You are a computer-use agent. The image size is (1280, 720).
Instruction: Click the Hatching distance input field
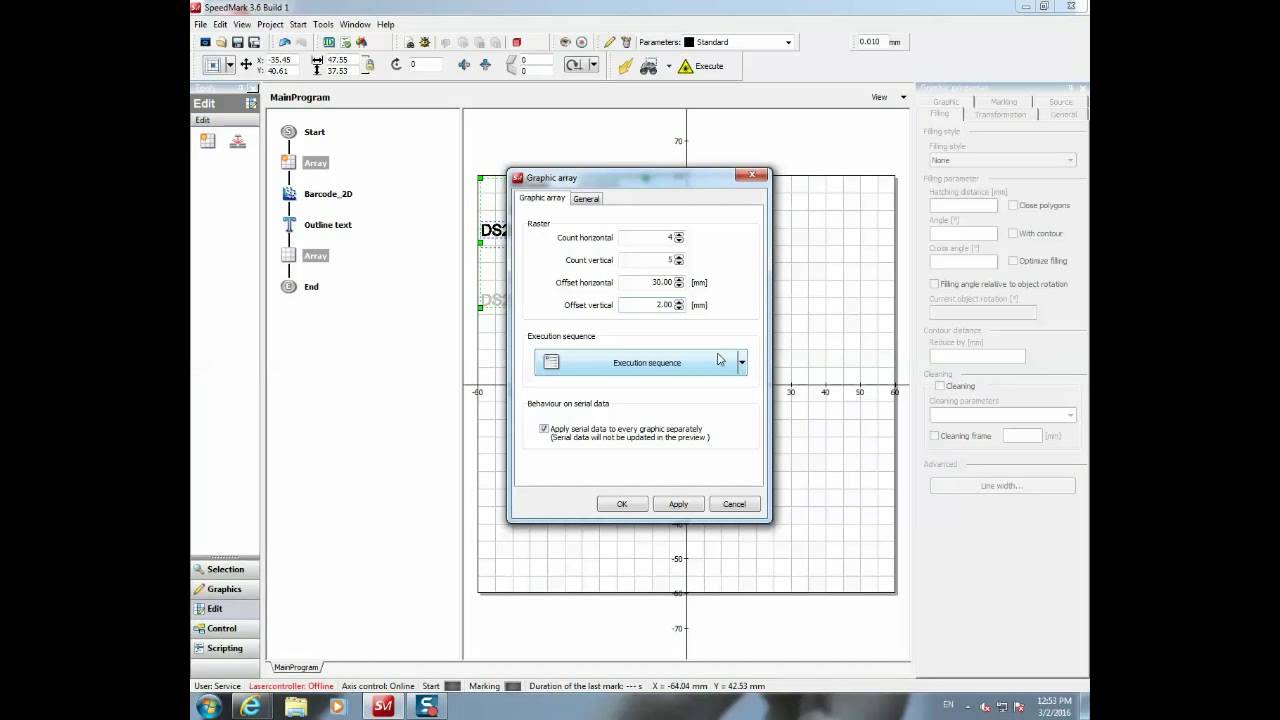[x=963, y=205]
